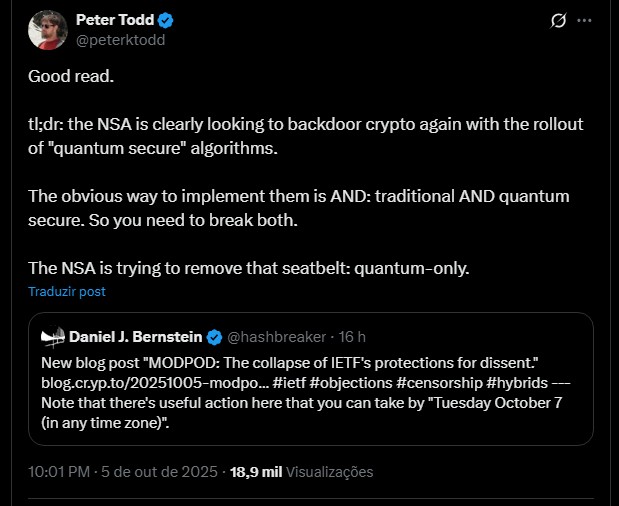Click Daniel J. Bernstein's verified badge
Image resolution: width=619 pixels, height=506 pixels.
(213, 336)
